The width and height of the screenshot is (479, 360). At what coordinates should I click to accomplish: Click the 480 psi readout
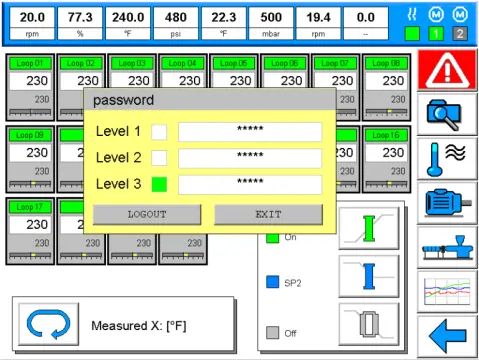point(176,24)
